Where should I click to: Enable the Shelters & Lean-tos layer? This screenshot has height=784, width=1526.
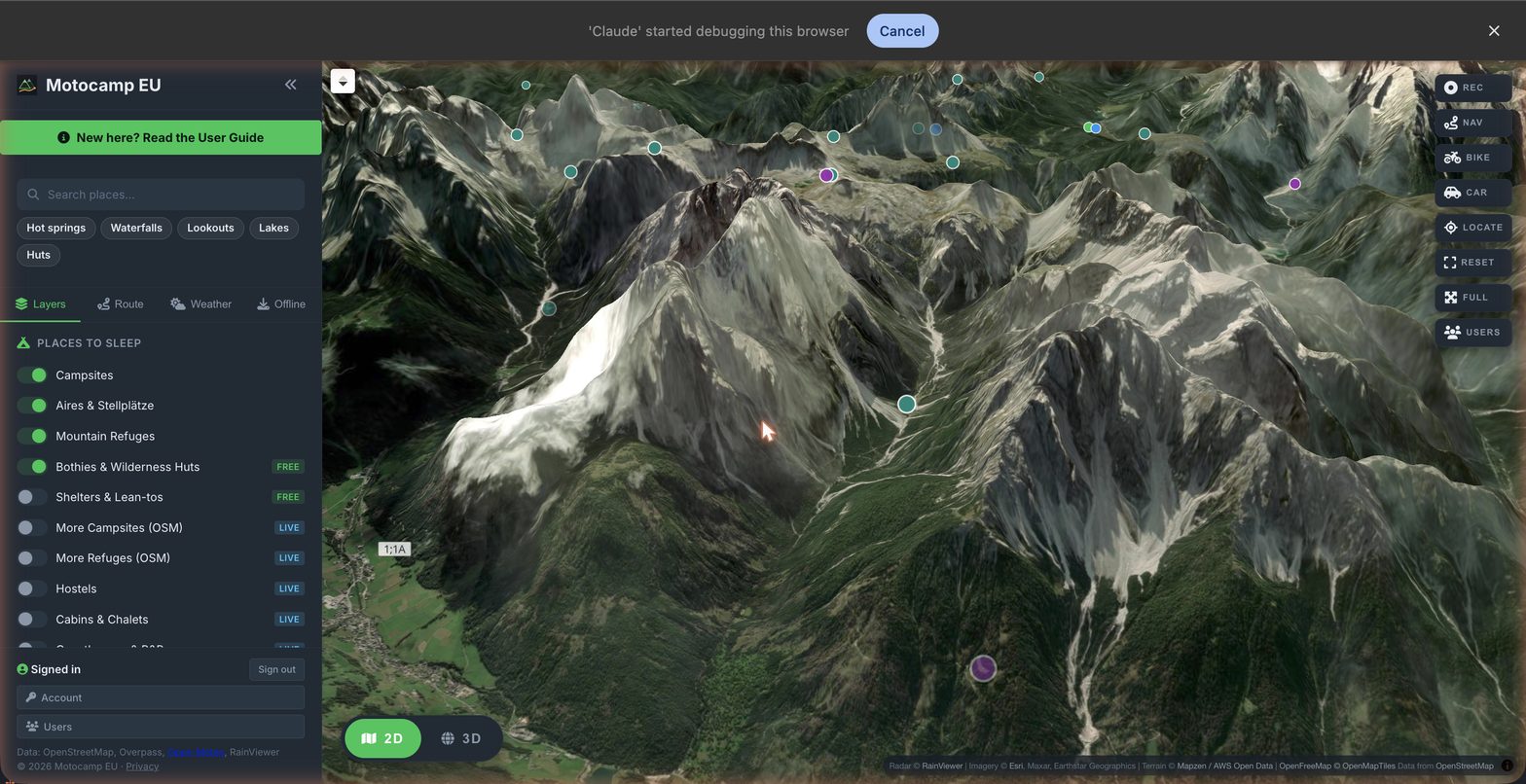pos(32,497)
